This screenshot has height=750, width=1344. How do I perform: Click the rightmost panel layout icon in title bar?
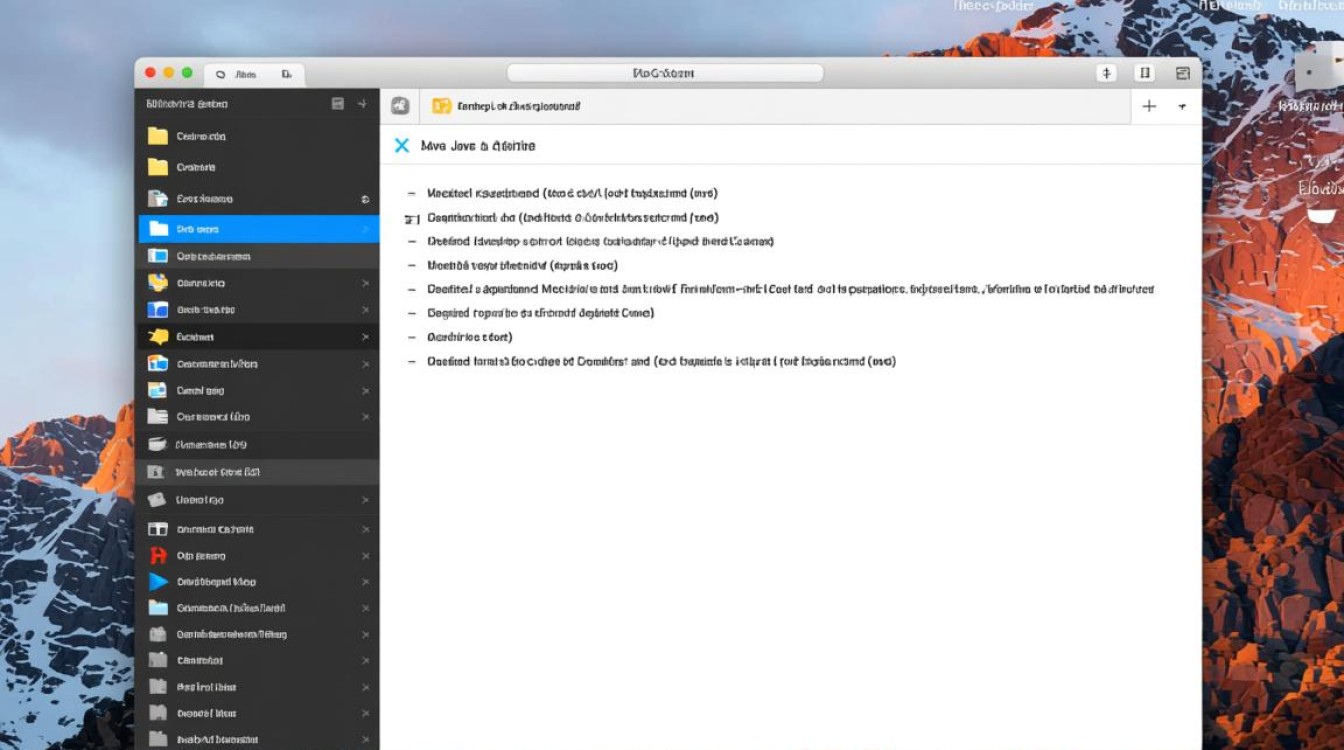point(1183,73)
